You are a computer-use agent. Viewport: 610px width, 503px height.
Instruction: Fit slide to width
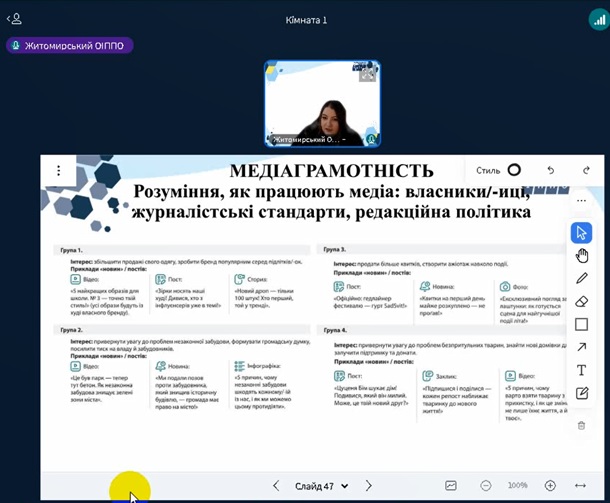point(581,486)
